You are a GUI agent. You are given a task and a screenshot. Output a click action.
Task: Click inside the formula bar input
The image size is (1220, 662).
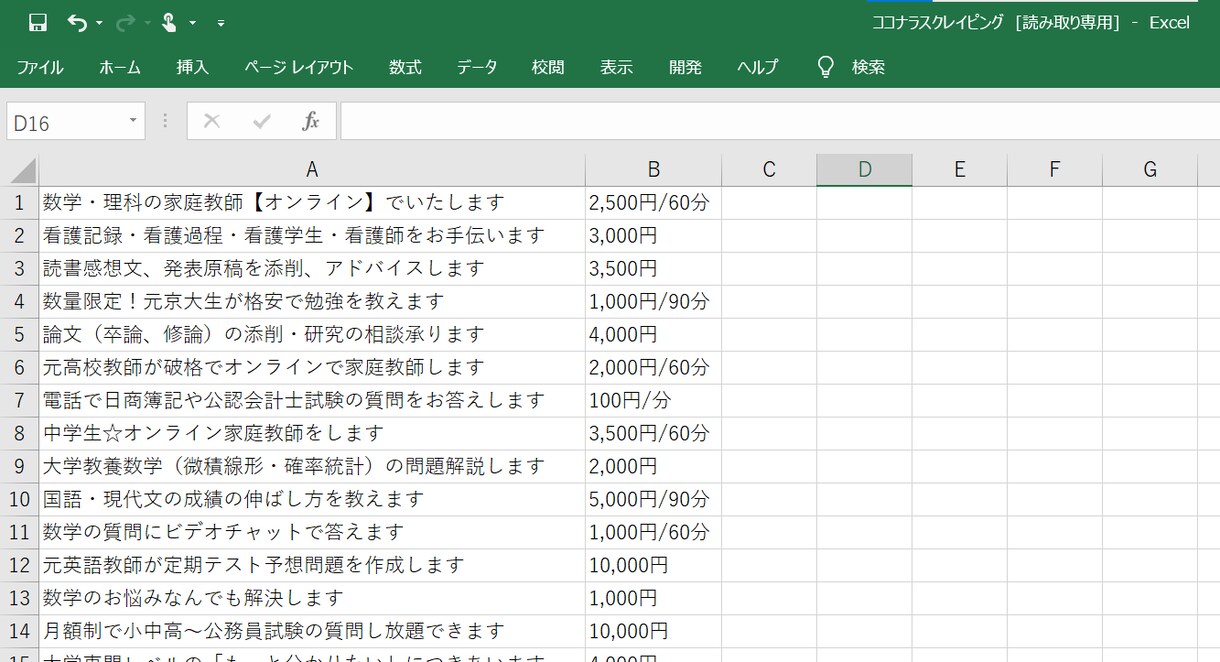pyautogui.click(x=780, y=121)
